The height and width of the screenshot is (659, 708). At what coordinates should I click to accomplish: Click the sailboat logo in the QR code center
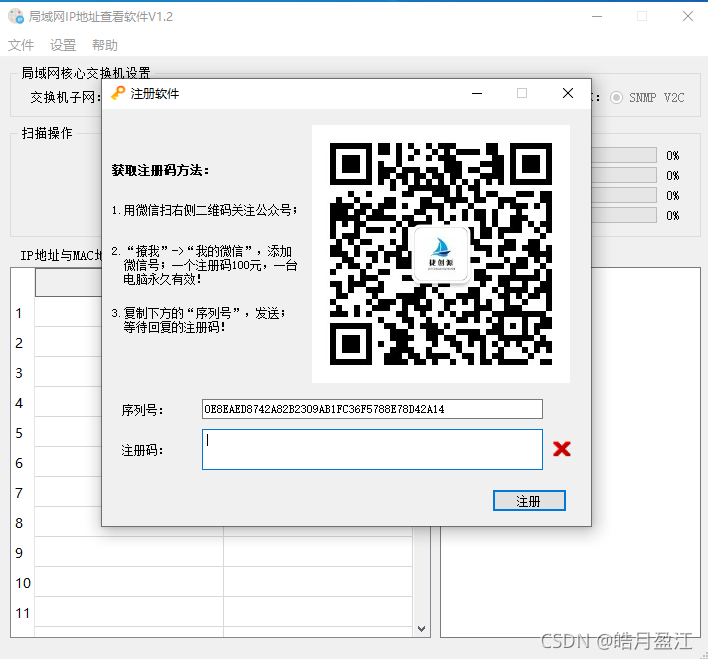441,254
